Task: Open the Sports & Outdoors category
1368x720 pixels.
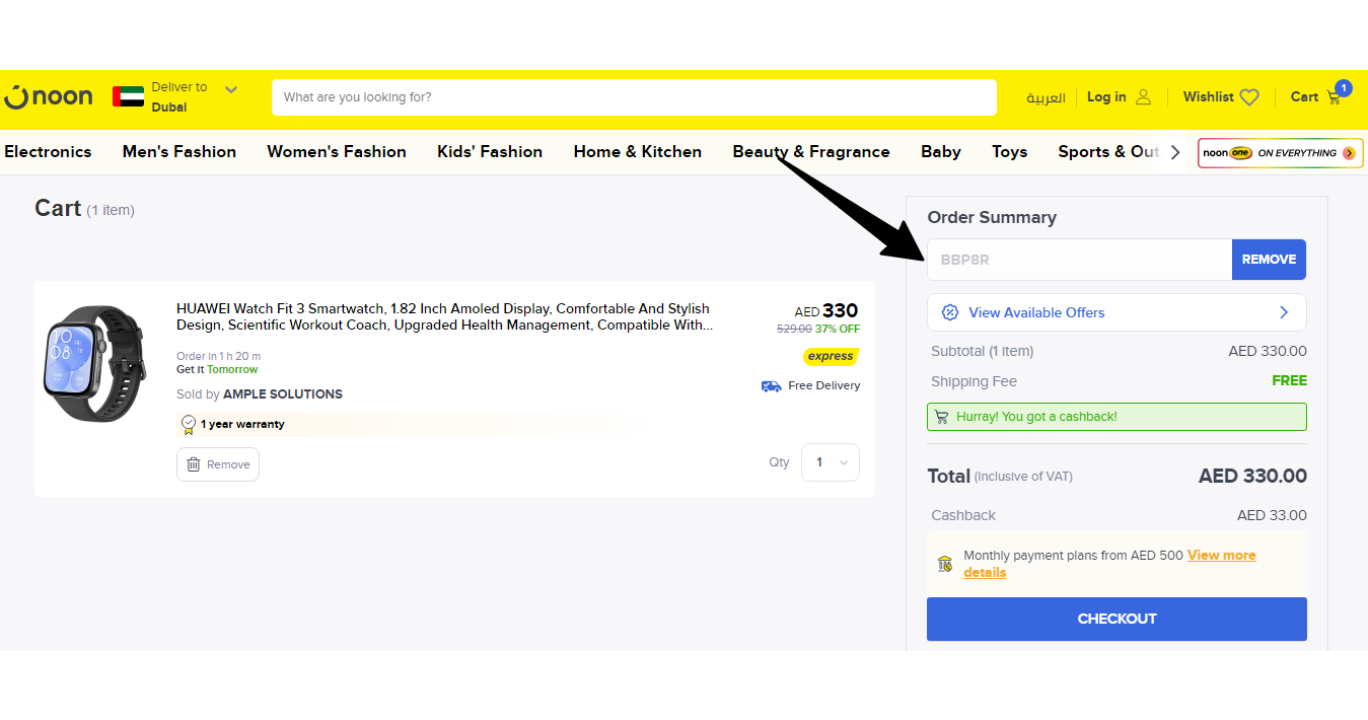Action: [x=1109, y=152]
